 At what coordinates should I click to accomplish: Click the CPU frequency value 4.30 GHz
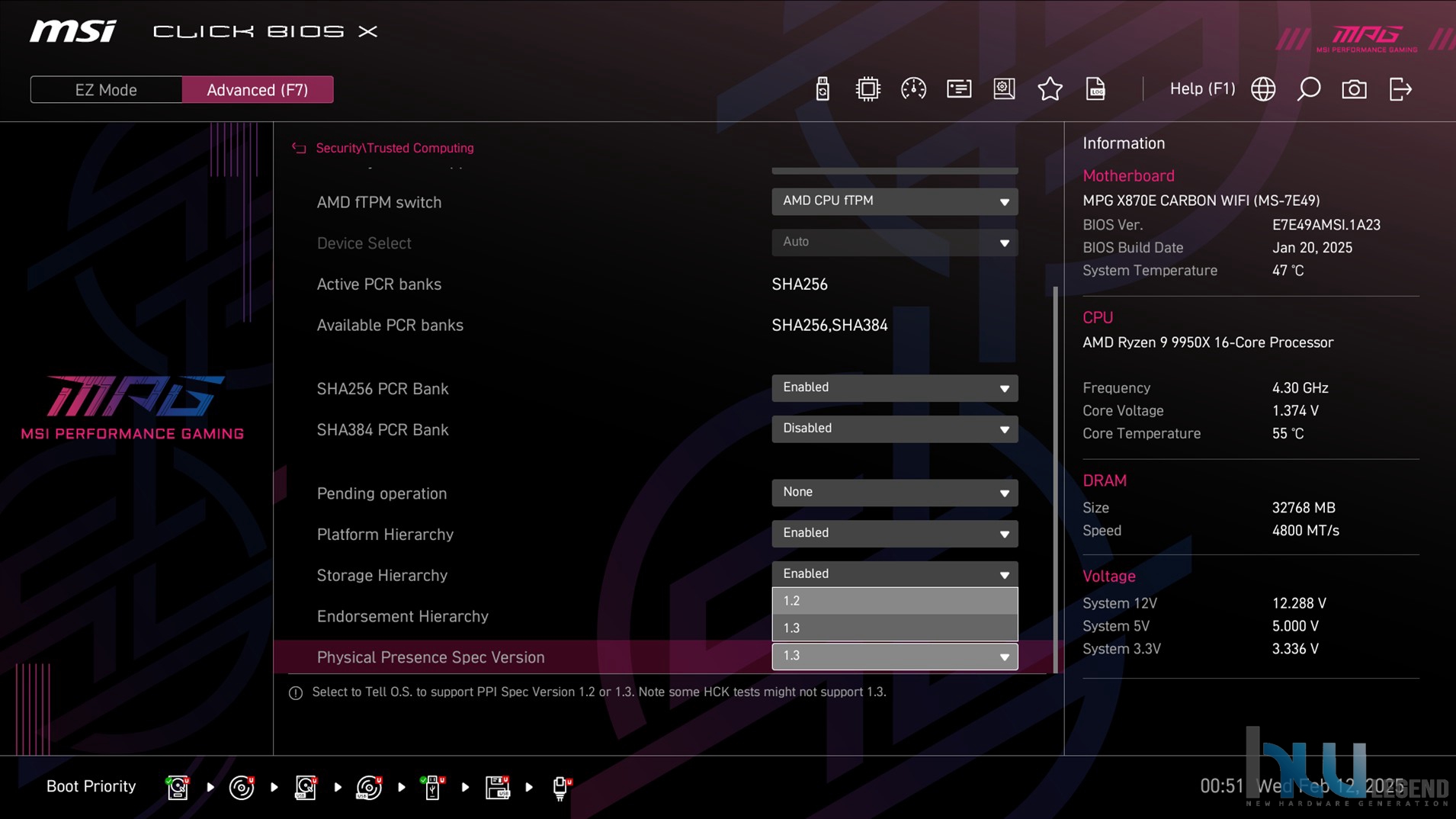[1300, 388]
